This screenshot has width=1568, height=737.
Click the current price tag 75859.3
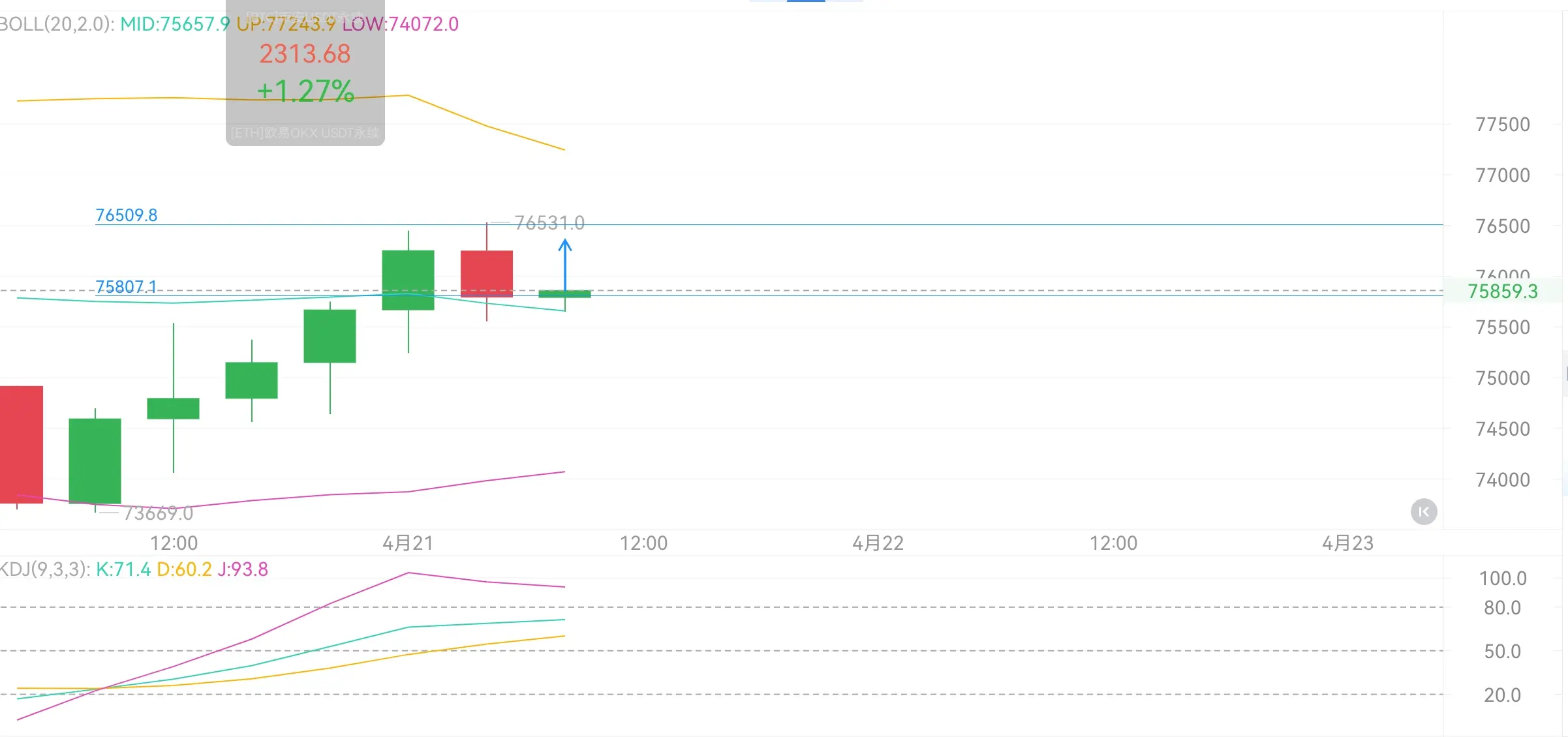point(1502,291)
